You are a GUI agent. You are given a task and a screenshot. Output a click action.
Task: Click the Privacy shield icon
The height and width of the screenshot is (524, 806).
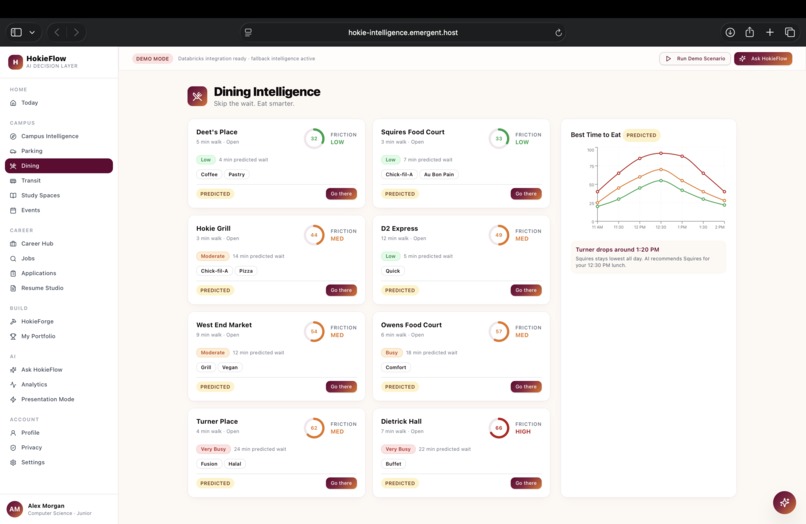click(x=13, y=448)
